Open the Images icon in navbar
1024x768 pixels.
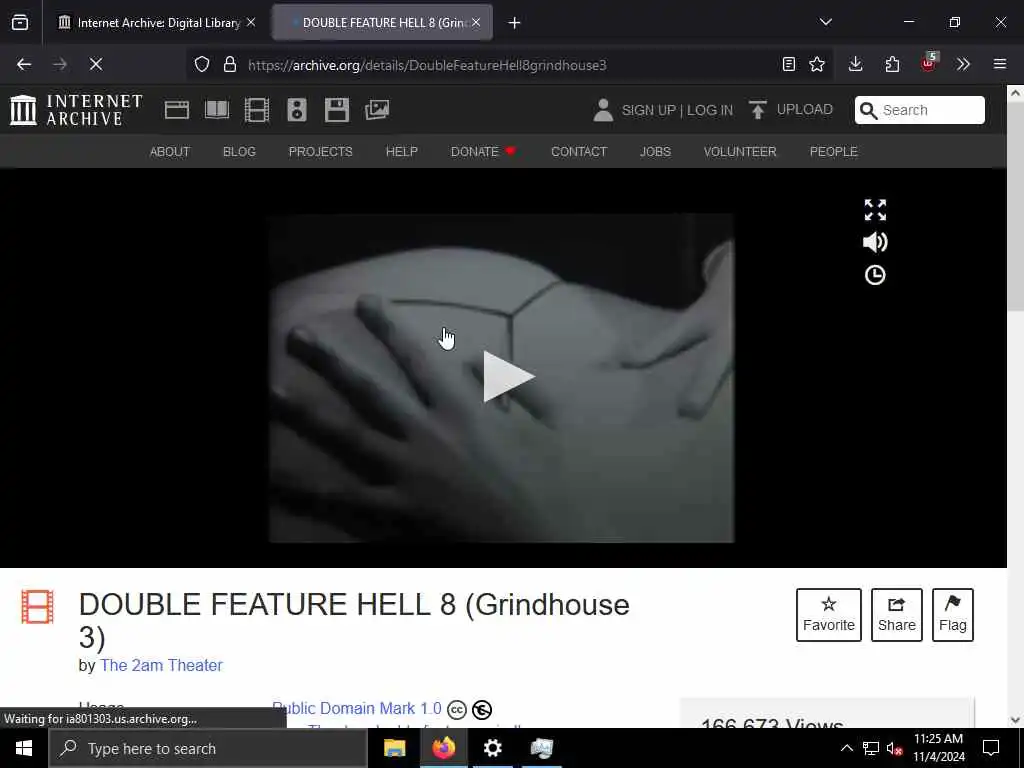[377, 110]
